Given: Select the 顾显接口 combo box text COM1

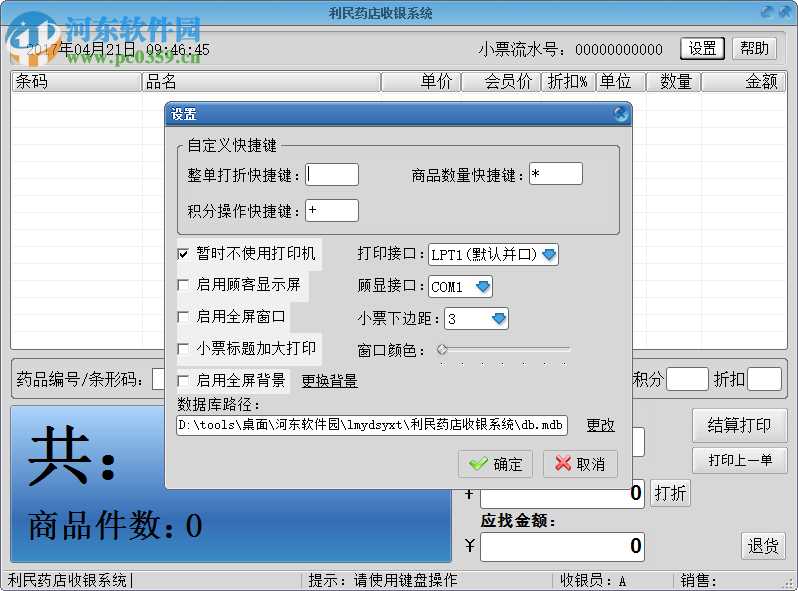Looking at the screenshot, I should (447, 287).
